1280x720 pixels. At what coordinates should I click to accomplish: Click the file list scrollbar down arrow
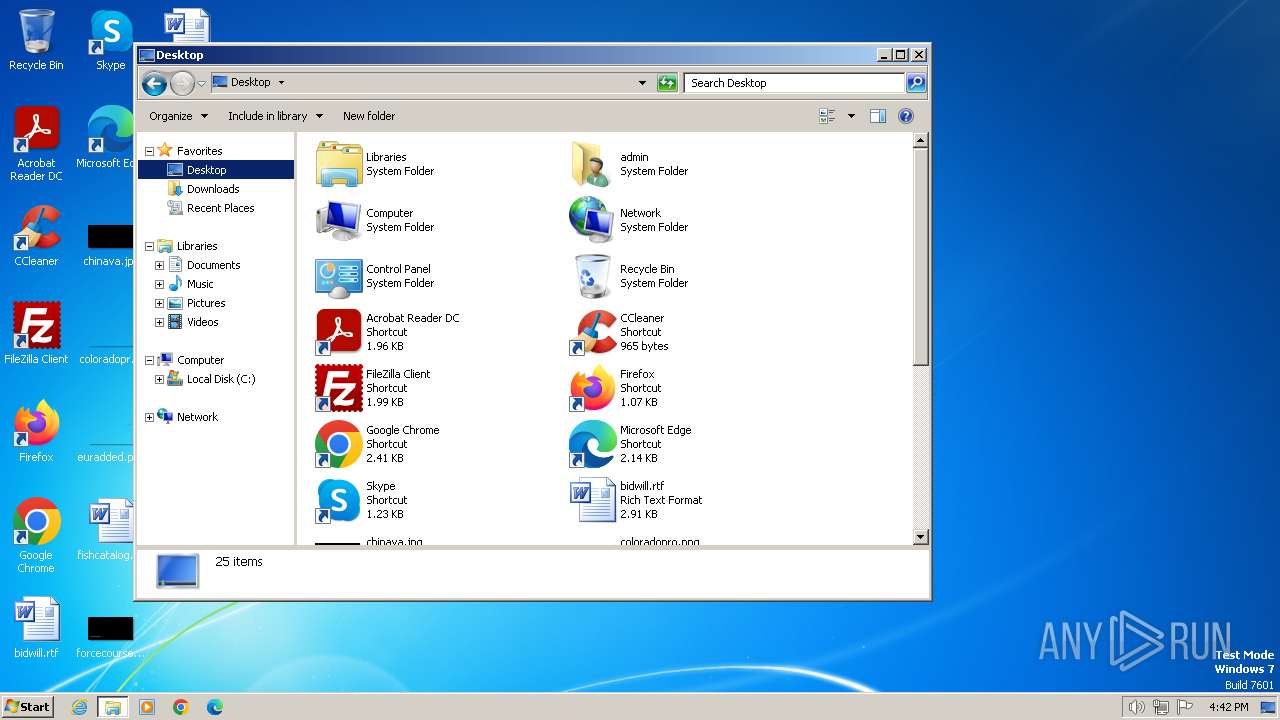[x=921, y=537]
